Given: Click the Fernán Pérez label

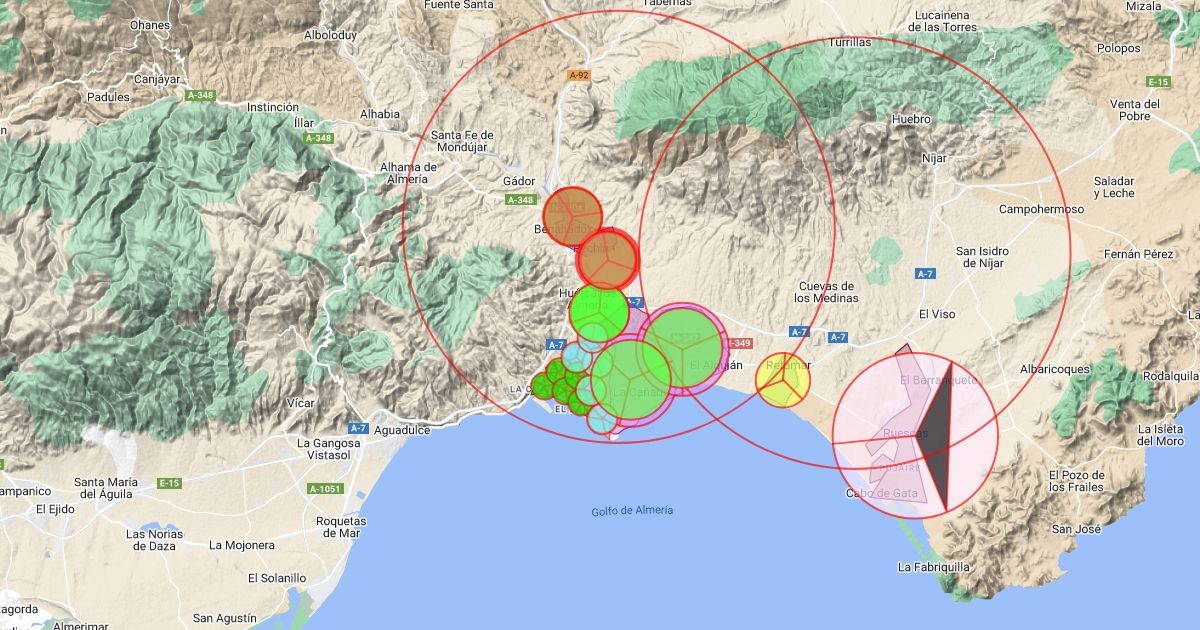Looking at the screenshot, I should pos(1138,255).
